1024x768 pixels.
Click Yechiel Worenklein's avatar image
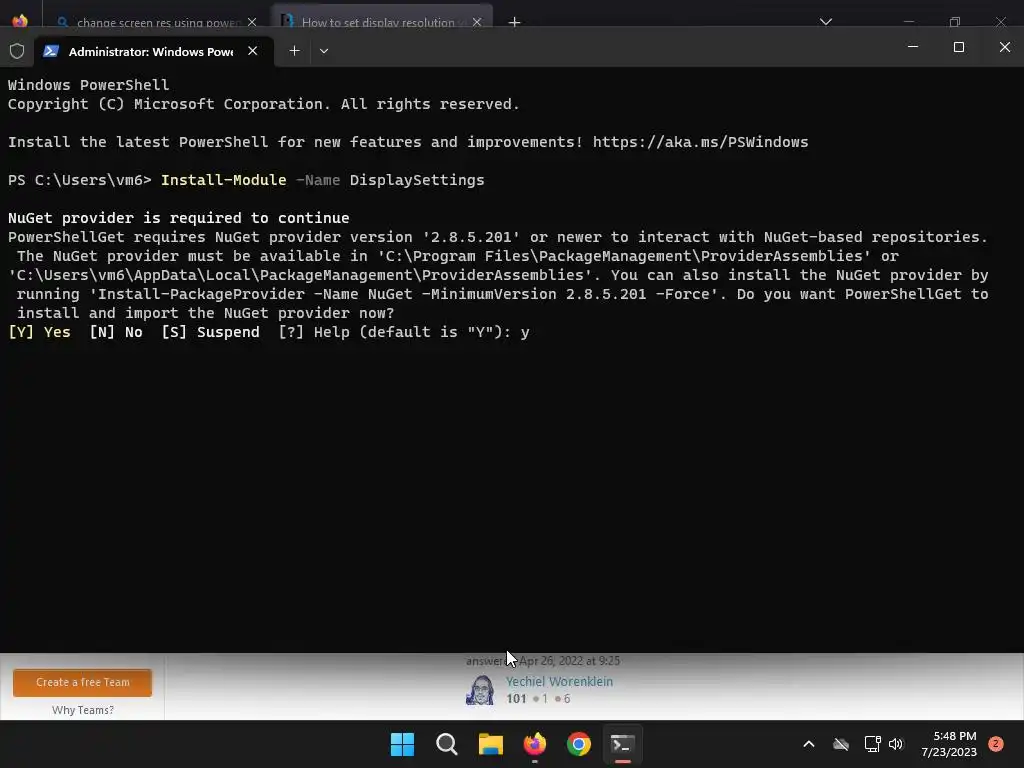pyautogui.click(x=480, y=690)
